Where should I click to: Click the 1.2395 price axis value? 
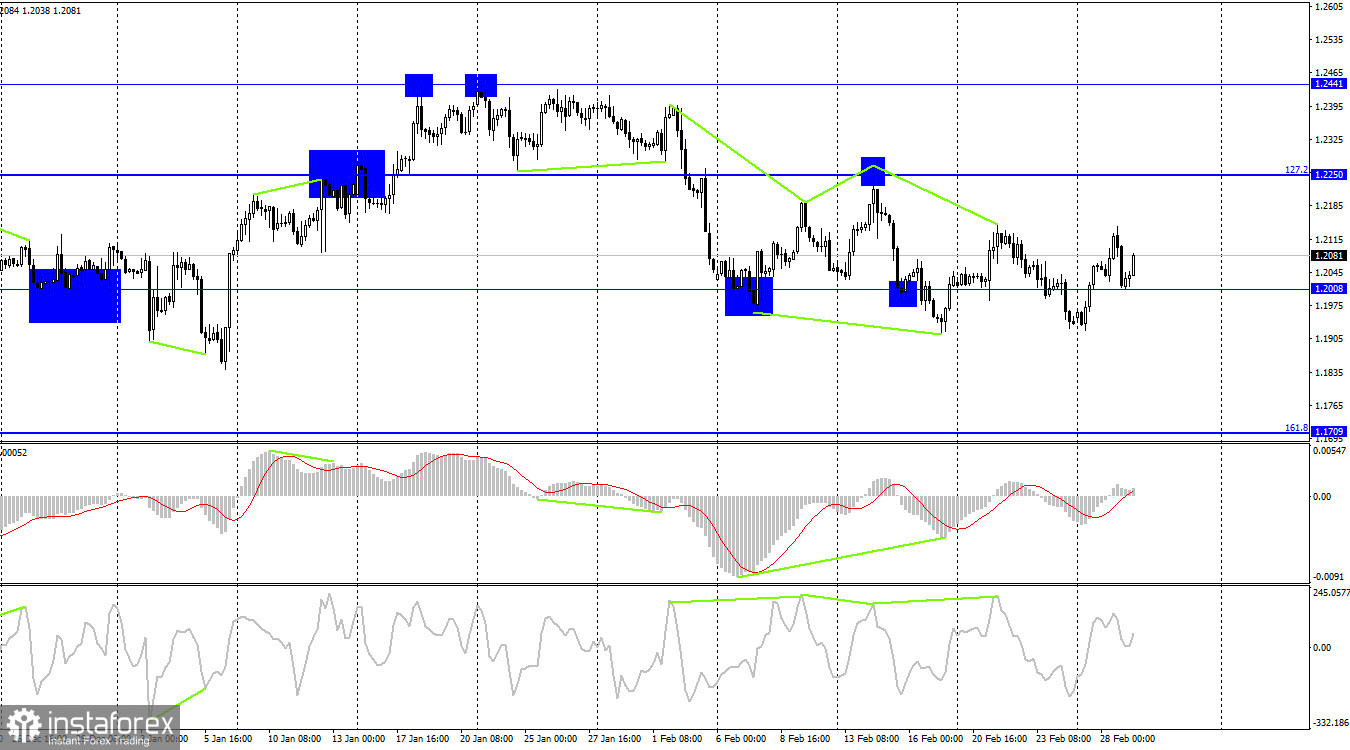pos(1329,106)
